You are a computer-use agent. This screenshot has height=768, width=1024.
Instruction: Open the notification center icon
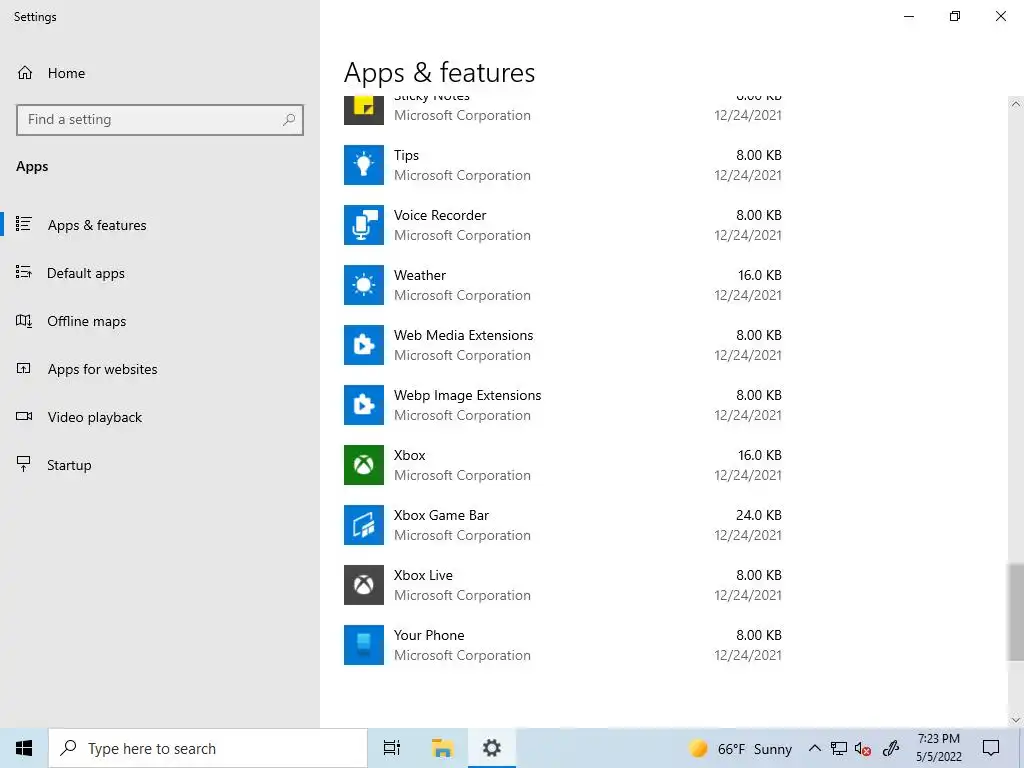point(991,748)
